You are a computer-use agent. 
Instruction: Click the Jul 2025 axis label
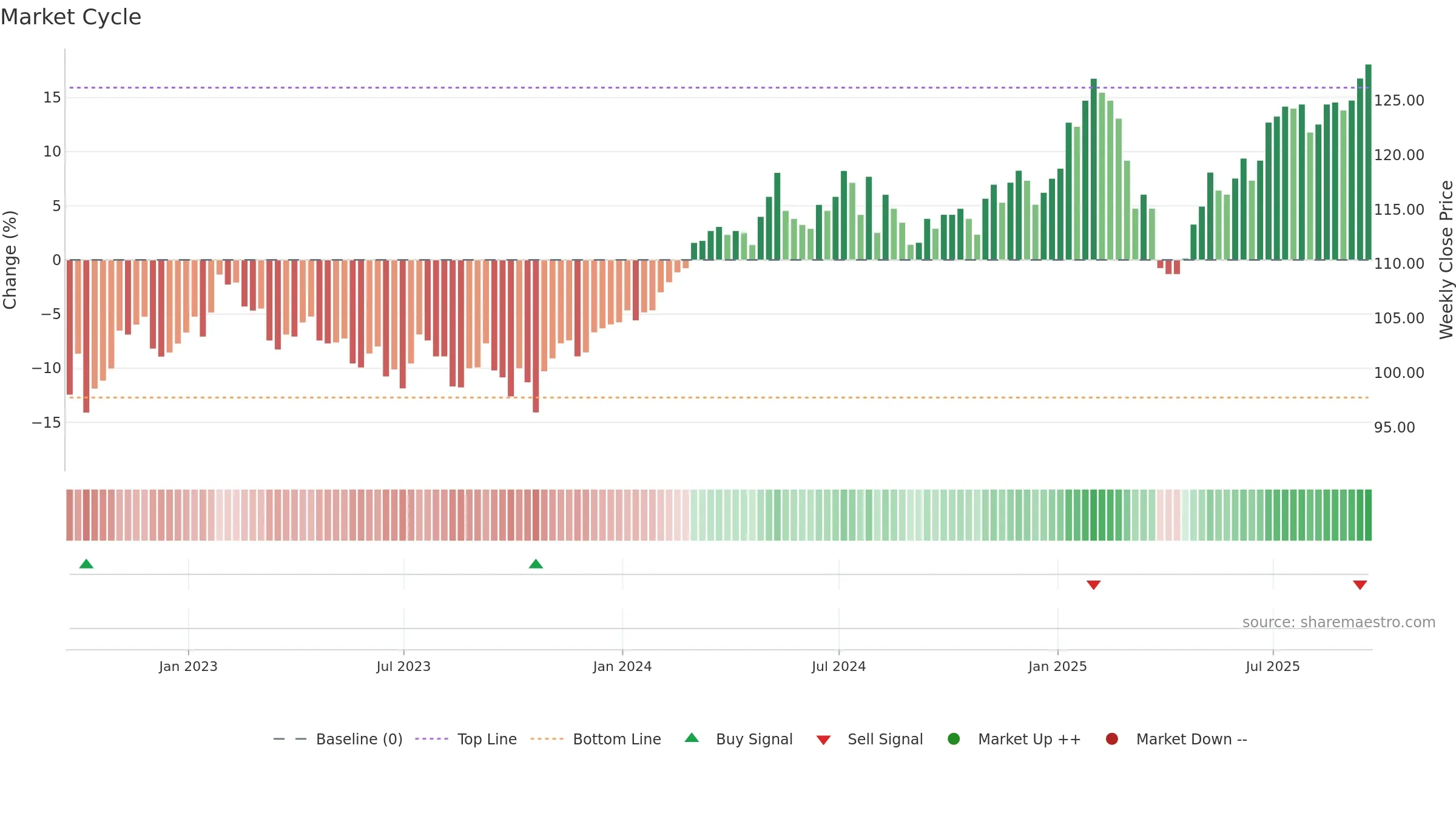click(x=1273, y=667)
